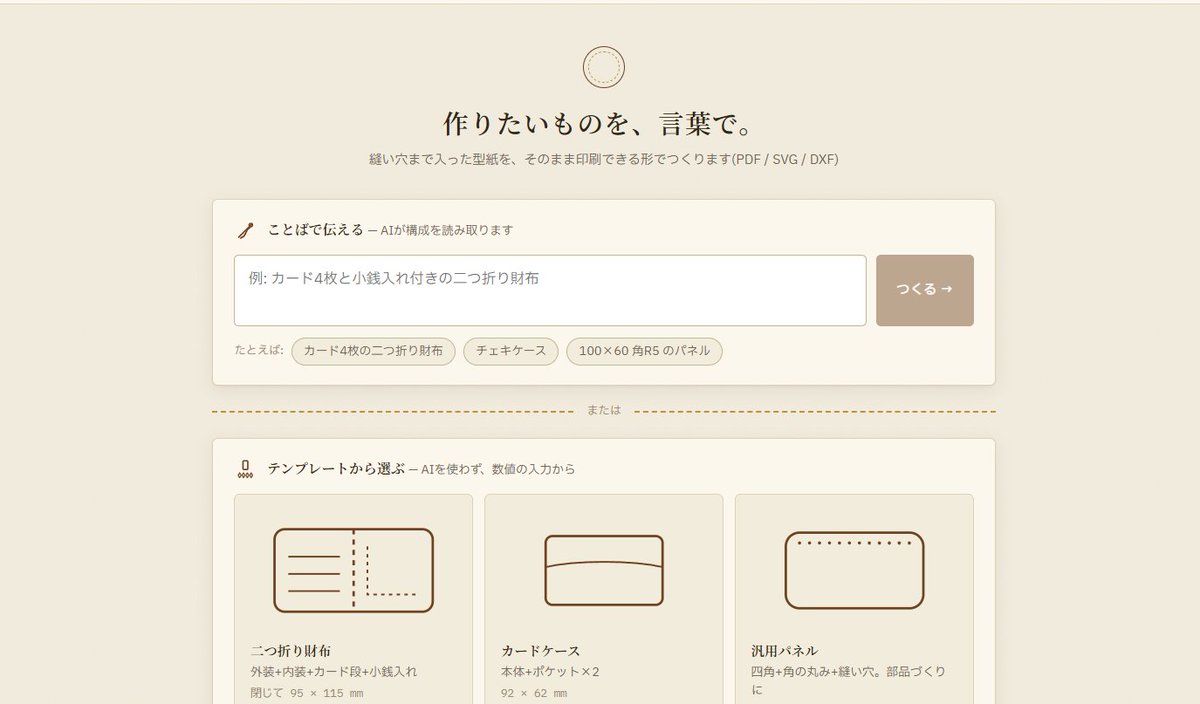This screenshot has width=1200, height=704.
Task: Click the size text 92 × 62 mm
Action: point(534,693)
